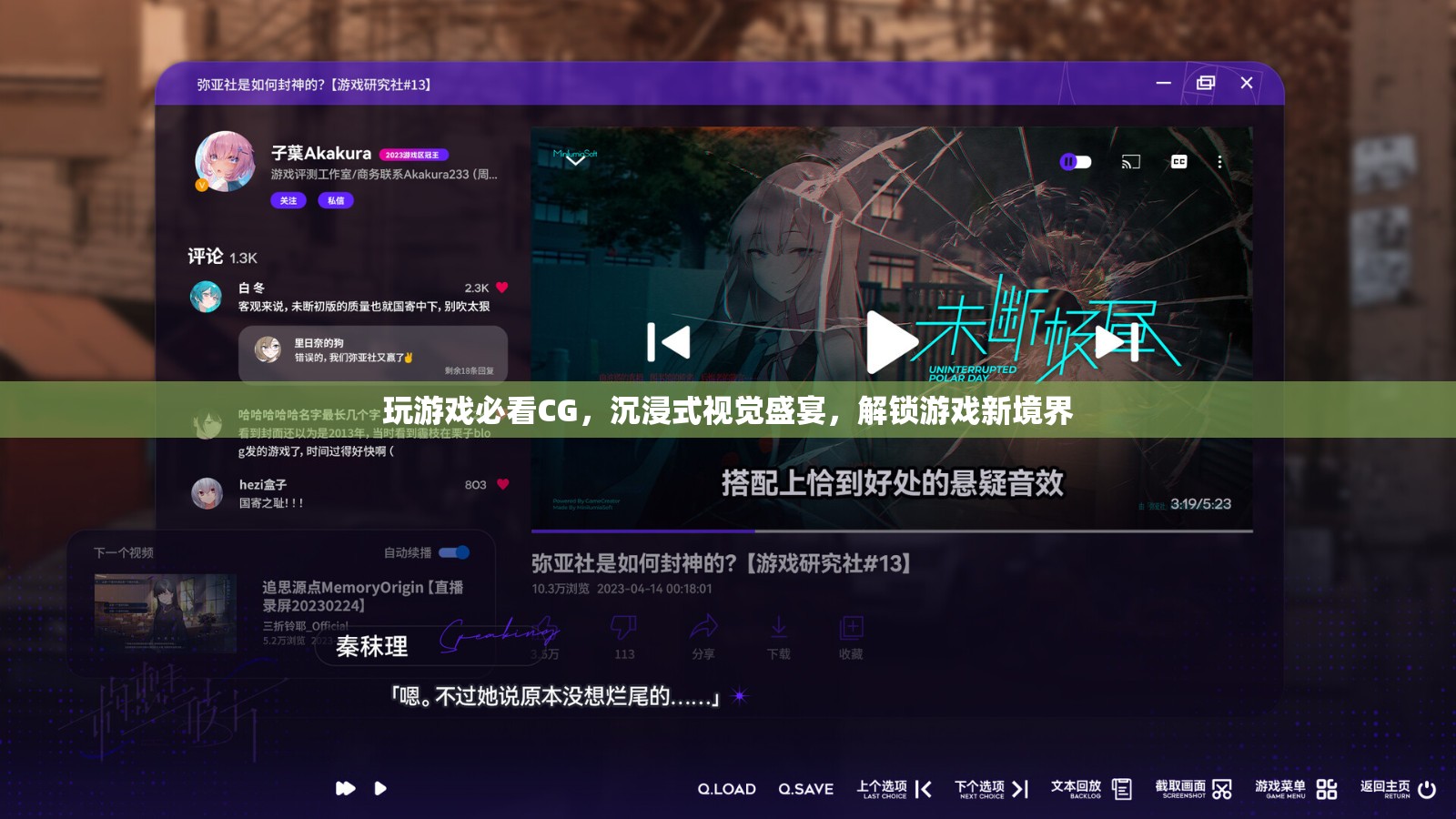Open the three-dot more options menu
This screenshot has height=819, width=1456.
click(x=1219, y=162)
